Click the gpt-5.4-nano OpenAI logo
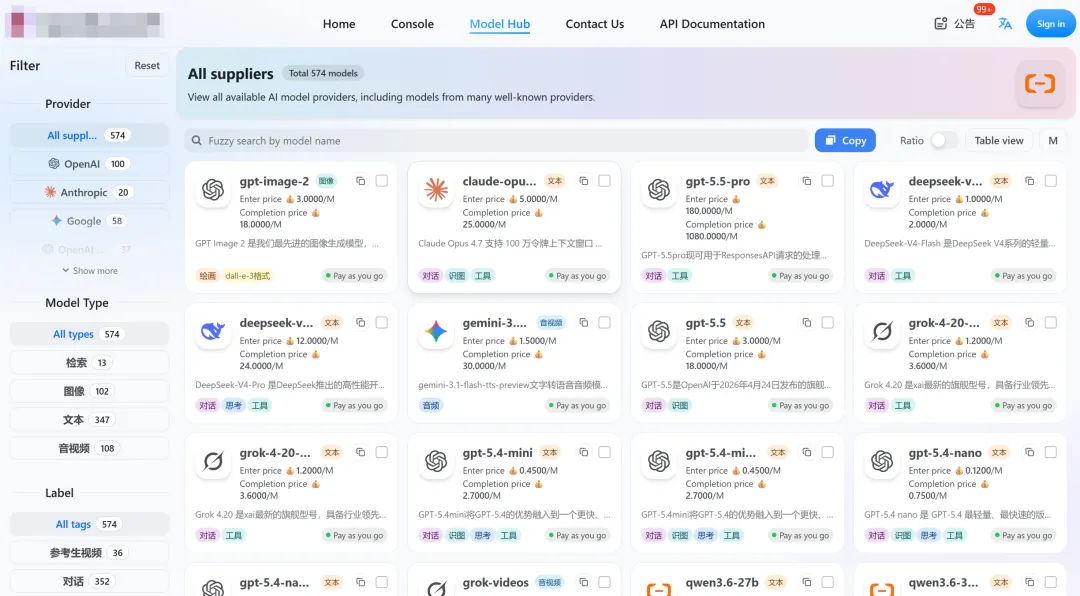Viewport: 1080px width, 596px height. coord(882,461)
